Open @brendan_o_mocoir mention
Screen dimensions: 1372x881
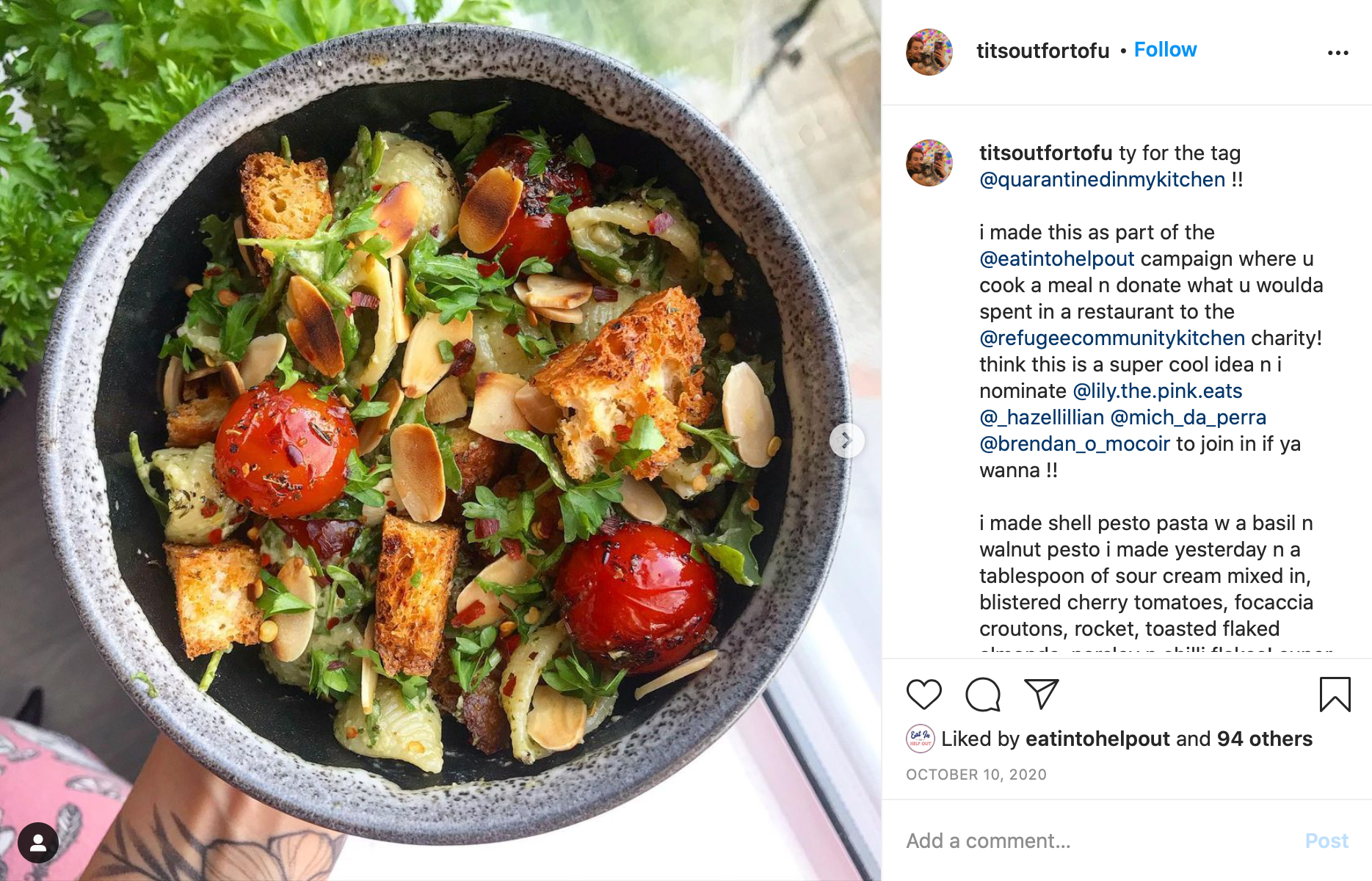[x=1075, y=444]
